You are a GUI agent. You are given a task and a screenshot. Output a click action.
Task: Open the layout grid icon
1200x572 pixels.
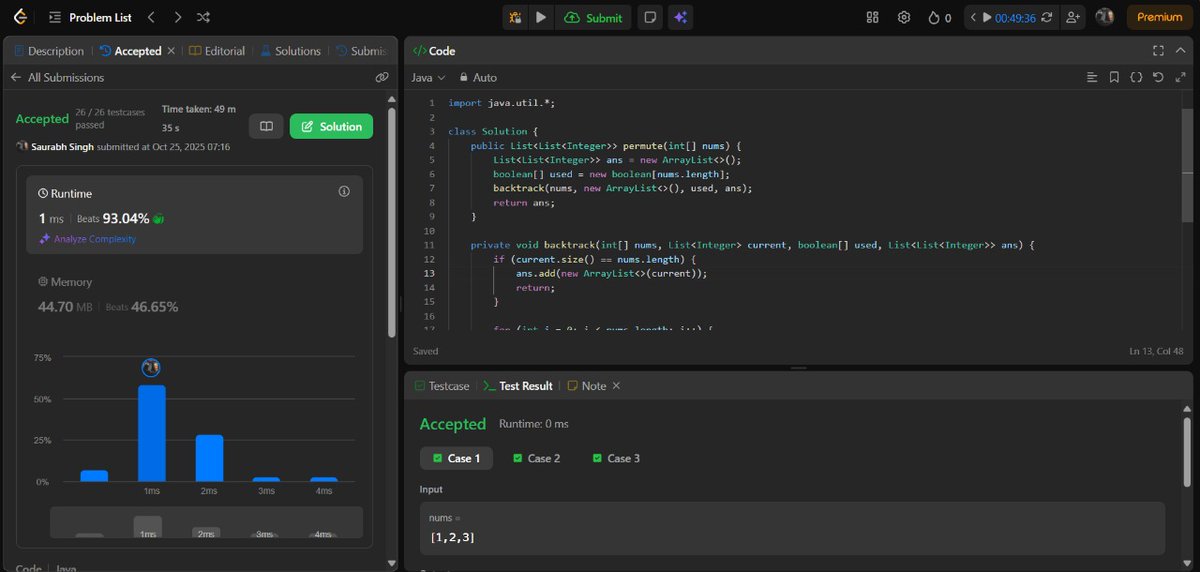coord(872,18)
